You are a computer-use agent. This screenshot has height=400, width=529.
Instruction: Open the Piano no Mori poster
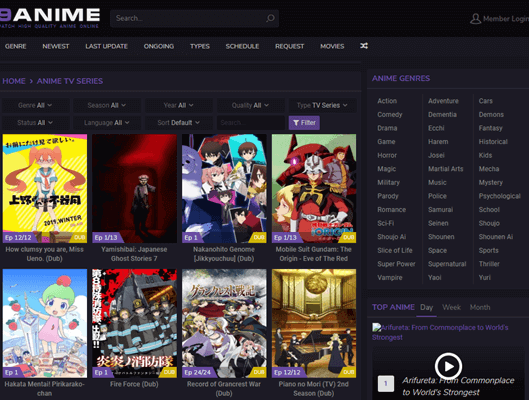314,323
